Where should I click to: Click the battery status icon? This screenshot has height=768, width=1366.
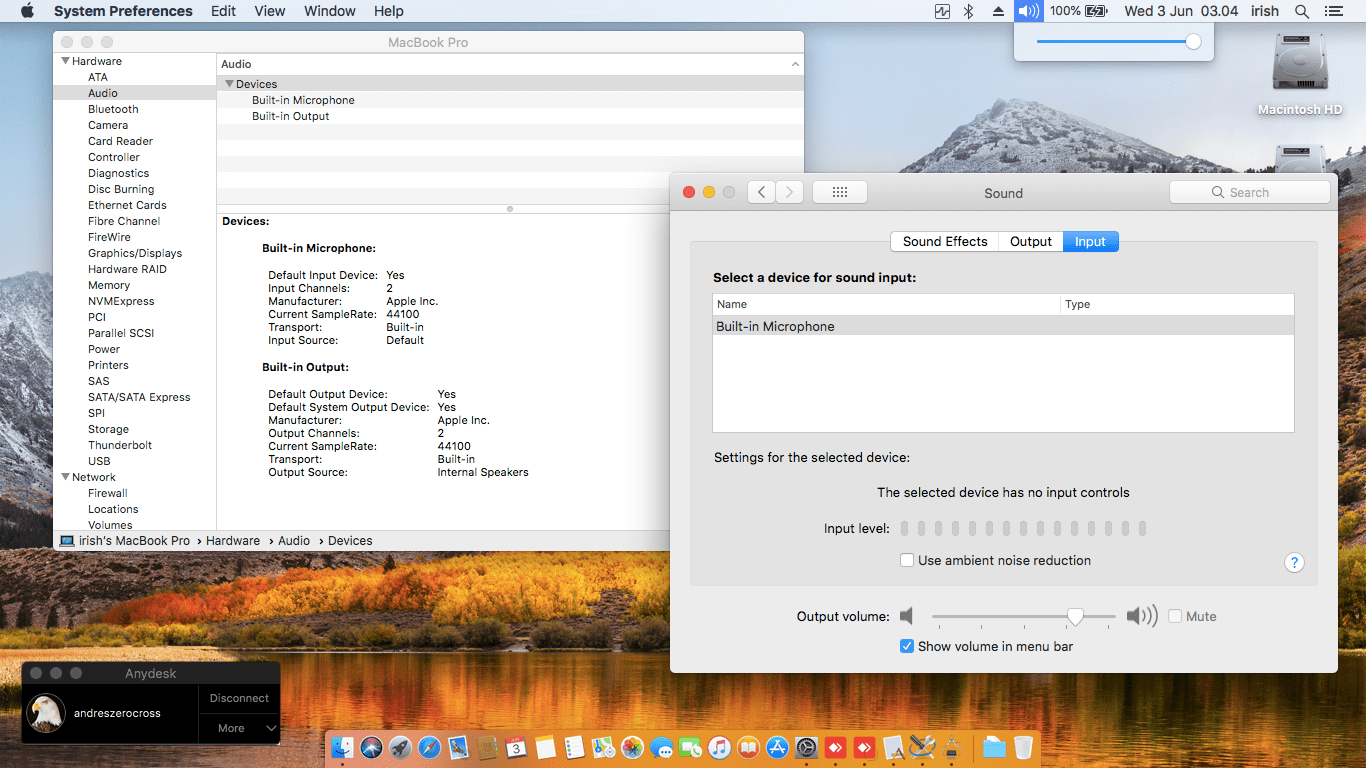click(1097, 11)
